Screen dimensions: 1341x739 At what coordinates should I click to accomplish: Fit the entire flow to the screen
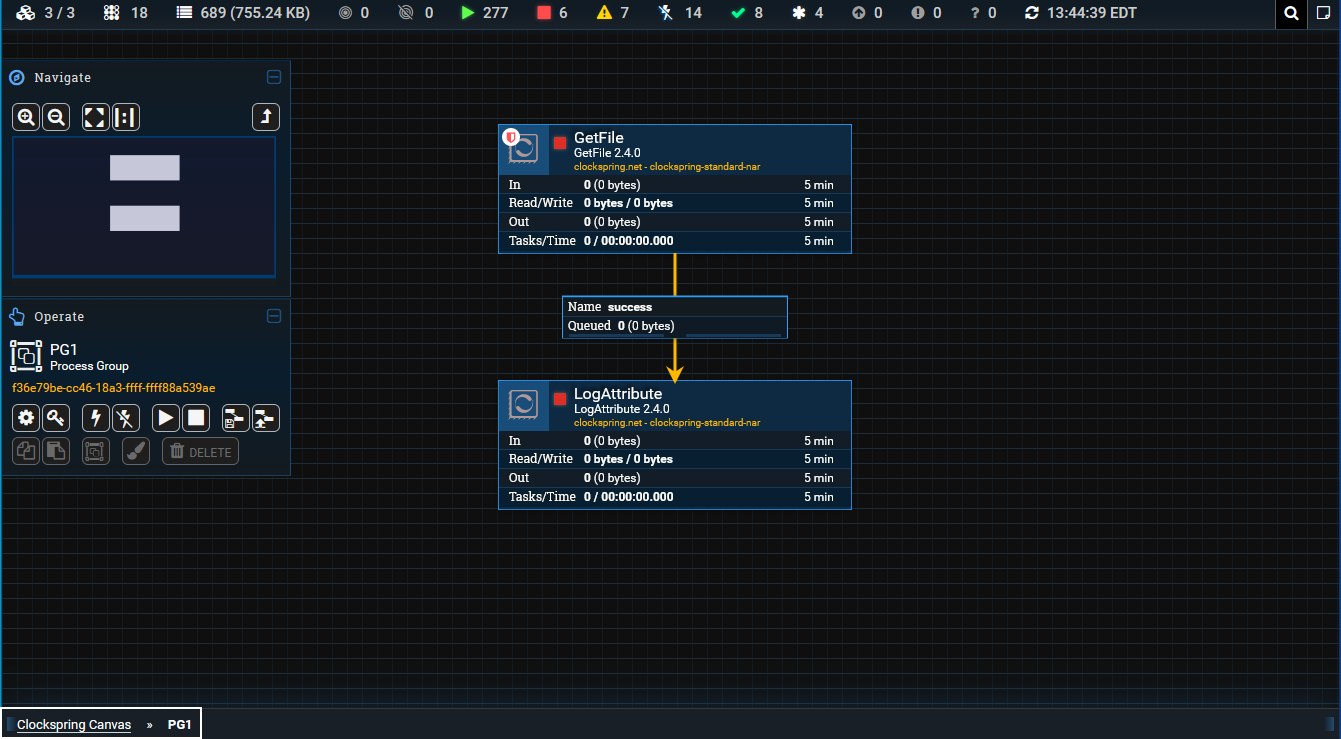click(95, 117)
